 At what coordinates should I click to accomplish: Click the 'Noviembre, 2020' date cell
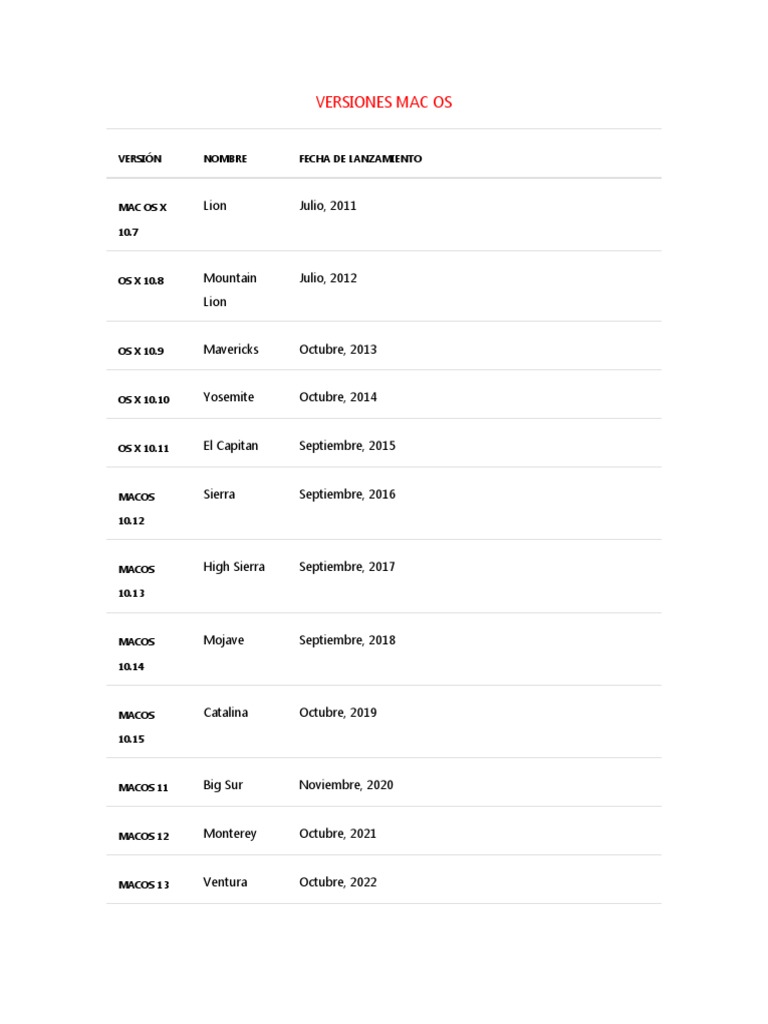point(346,785)
